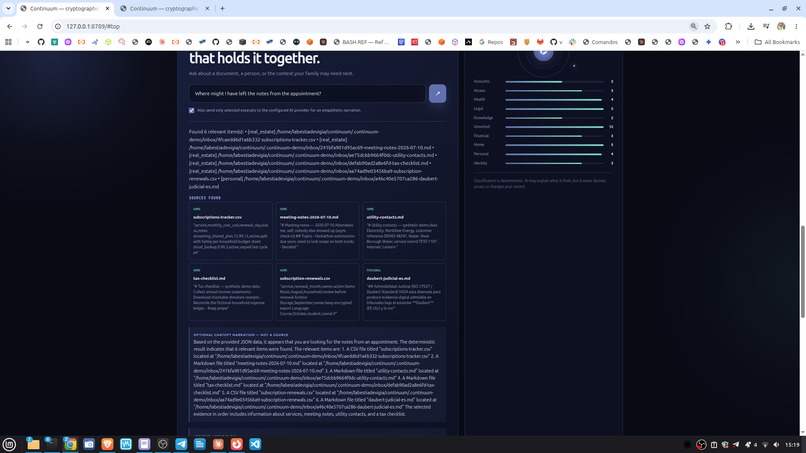Go back to the previous page
Viewport: 806px width, 453px height.
click(x=10, y=26)
